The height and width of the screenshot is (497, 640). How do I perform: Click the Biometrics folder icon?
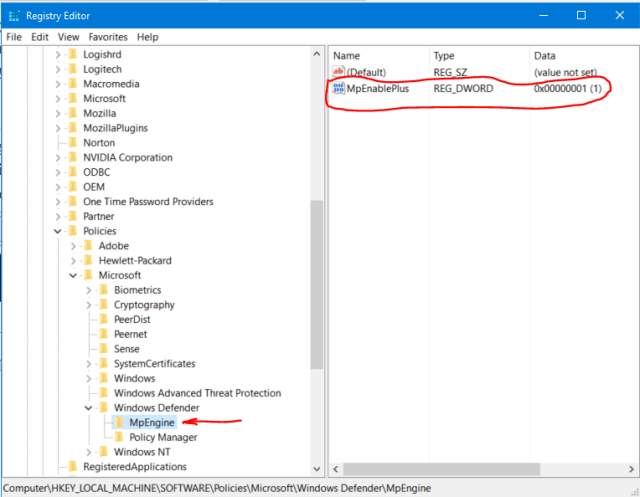(104, 289)
